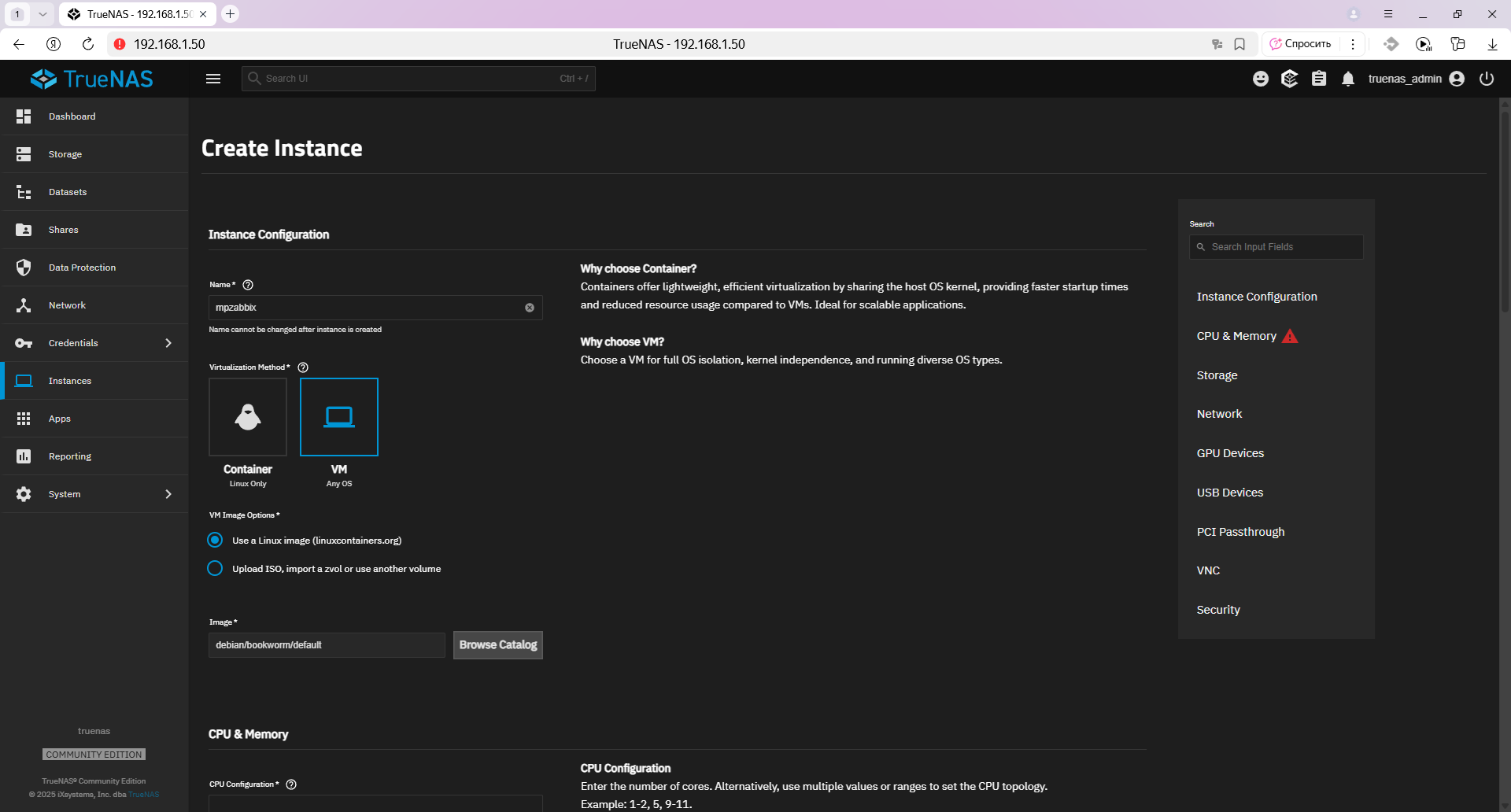Screen dimensions: 1511x812
Task: Open Shares menu item
Action: 94,230
